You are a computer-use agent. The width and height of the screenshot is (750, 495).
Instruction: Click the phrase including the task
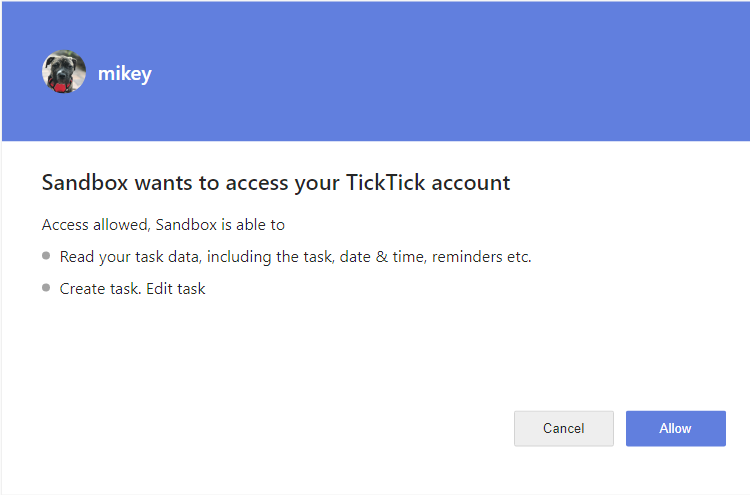(270, 257)
